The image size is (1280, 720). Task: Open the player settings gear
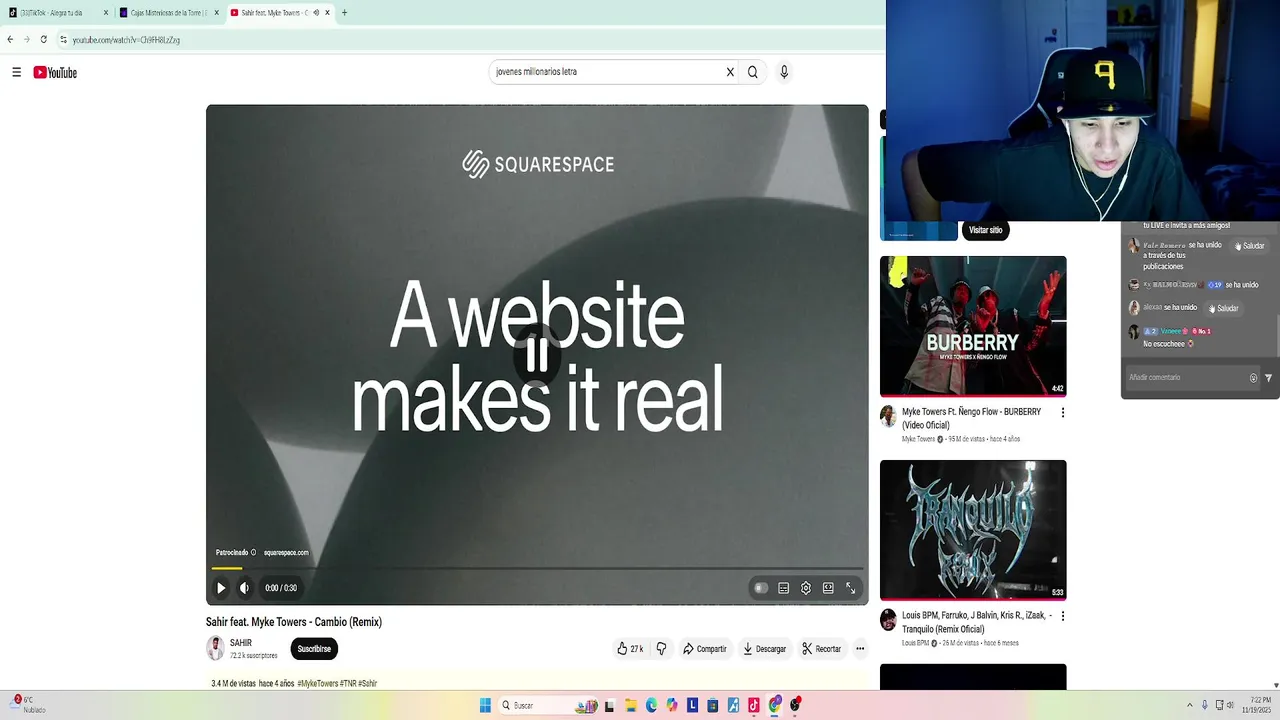point(806,588)
